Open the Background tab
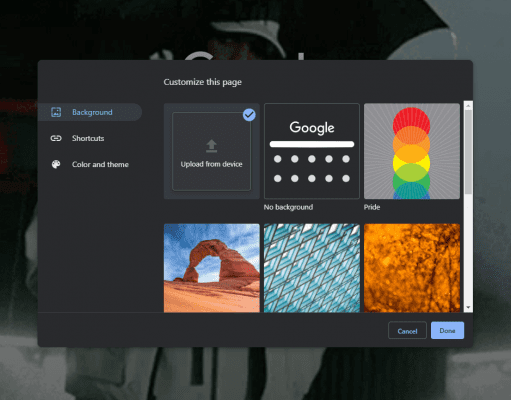This screenshot has height=400, width=511. point(90,112)
